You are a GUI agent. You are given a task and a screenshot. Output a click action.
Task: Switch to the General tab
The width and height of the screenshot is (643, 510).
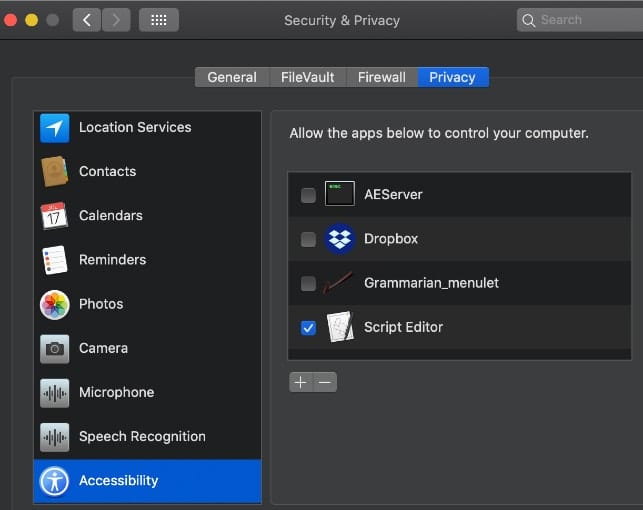(x=231, y=77)
